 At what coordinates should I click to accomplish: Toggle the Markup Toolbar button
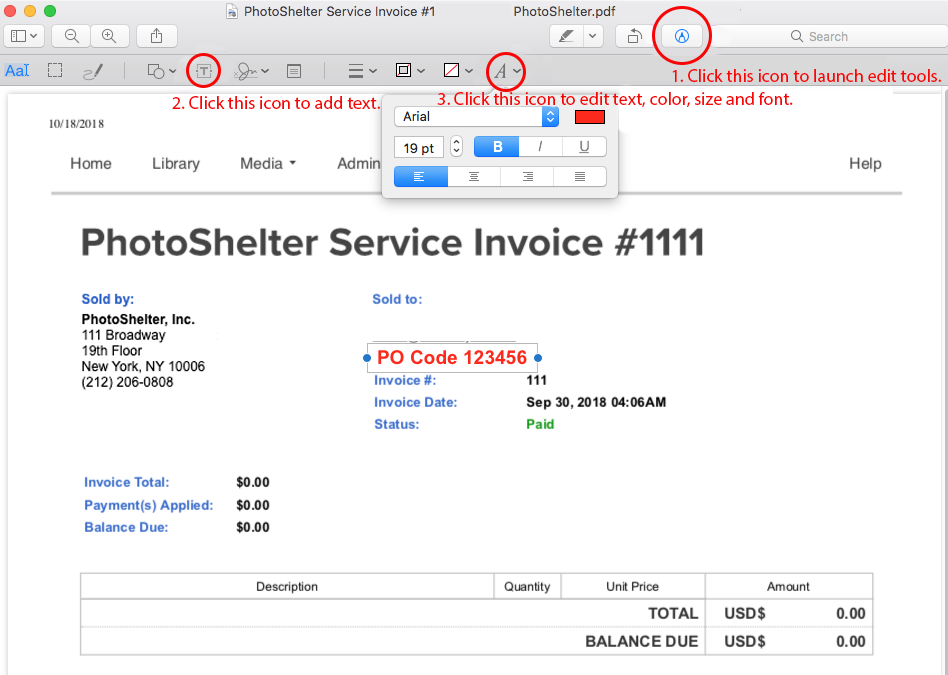click(682, 36)
